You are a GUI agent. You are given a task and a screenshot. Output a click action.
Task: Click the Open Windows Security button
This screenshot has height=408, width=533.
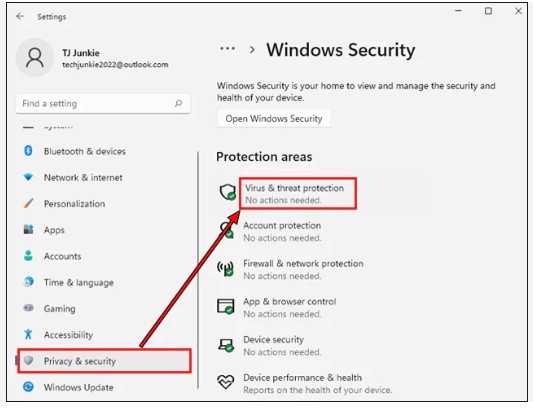pos(274,119)
